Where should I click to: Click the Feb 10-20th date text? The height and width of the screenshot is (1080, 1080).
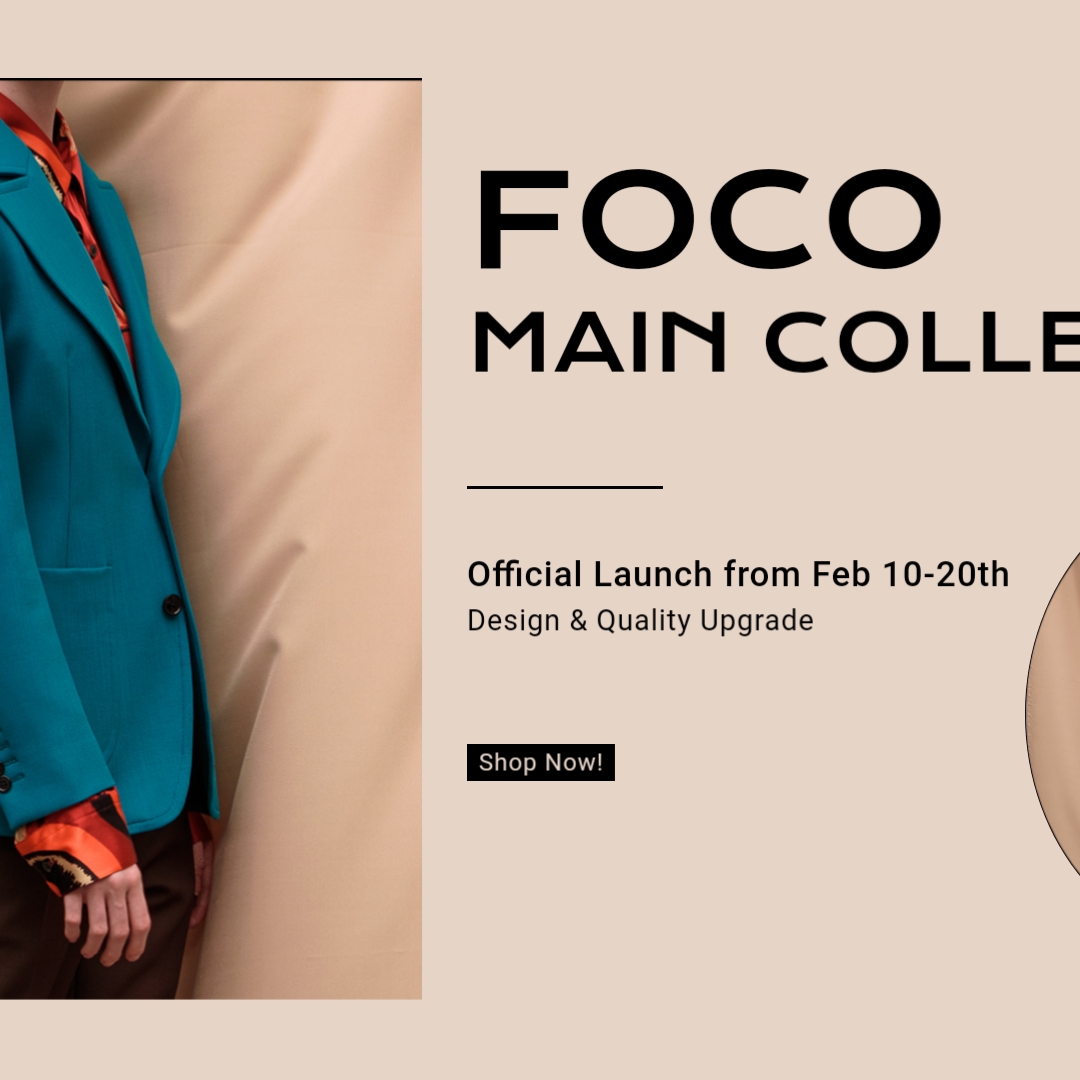pyautogui.click(x=910, y=574)
